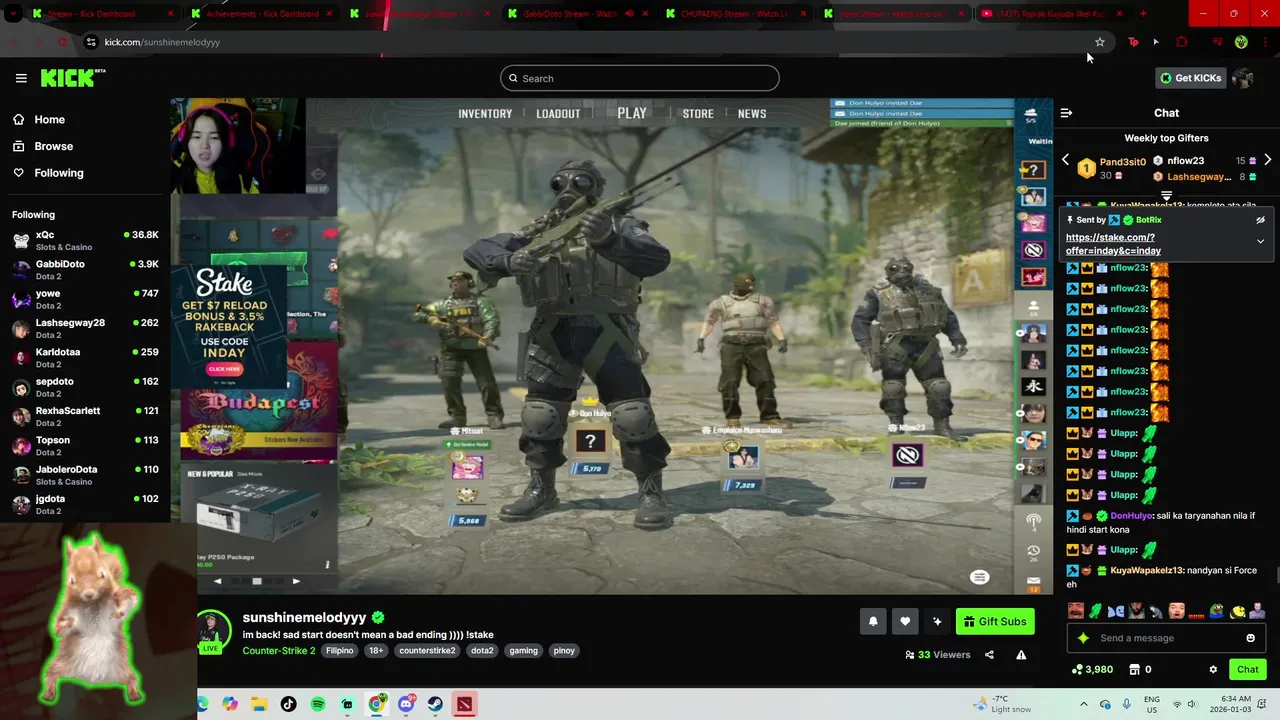Bookmark page with star icon
The image size is (1280, 720).
[x=1100, y=42]
